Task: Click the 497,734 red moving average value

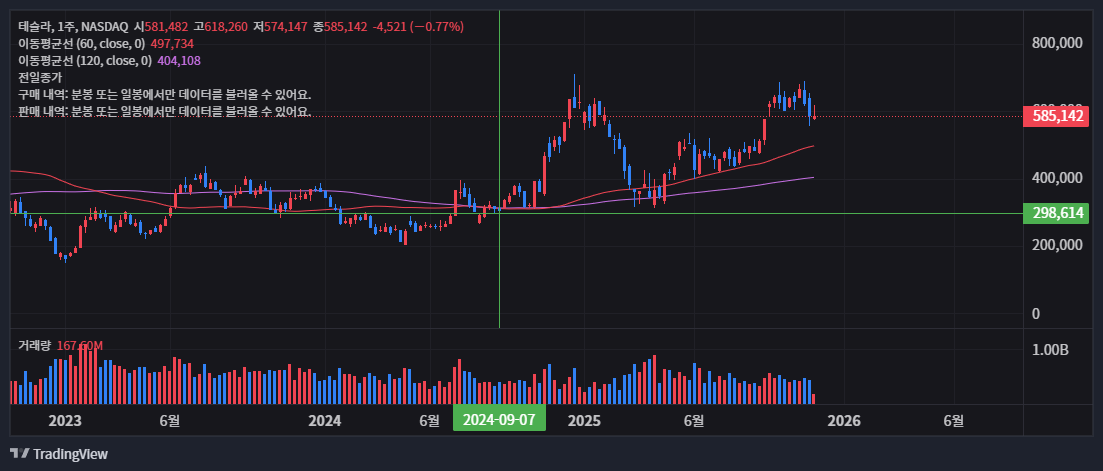Action: tap(172, 44)
